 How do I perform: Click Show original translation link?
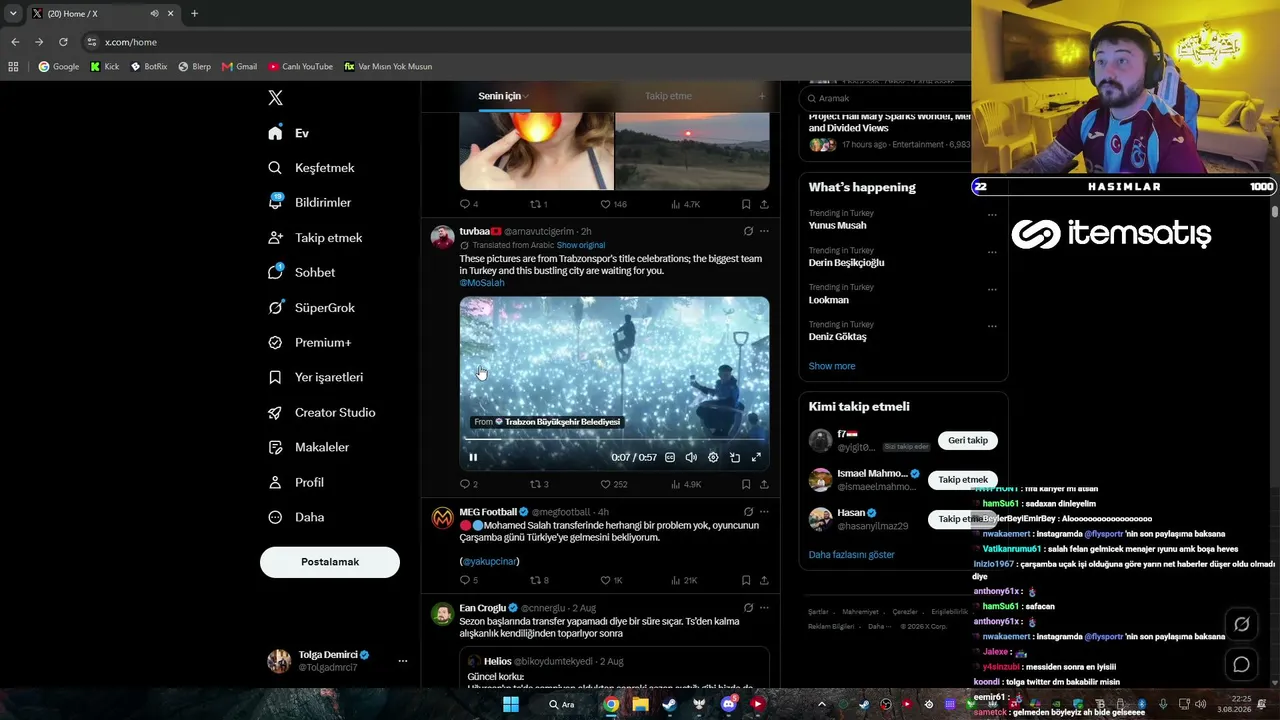tap(581, 246)
